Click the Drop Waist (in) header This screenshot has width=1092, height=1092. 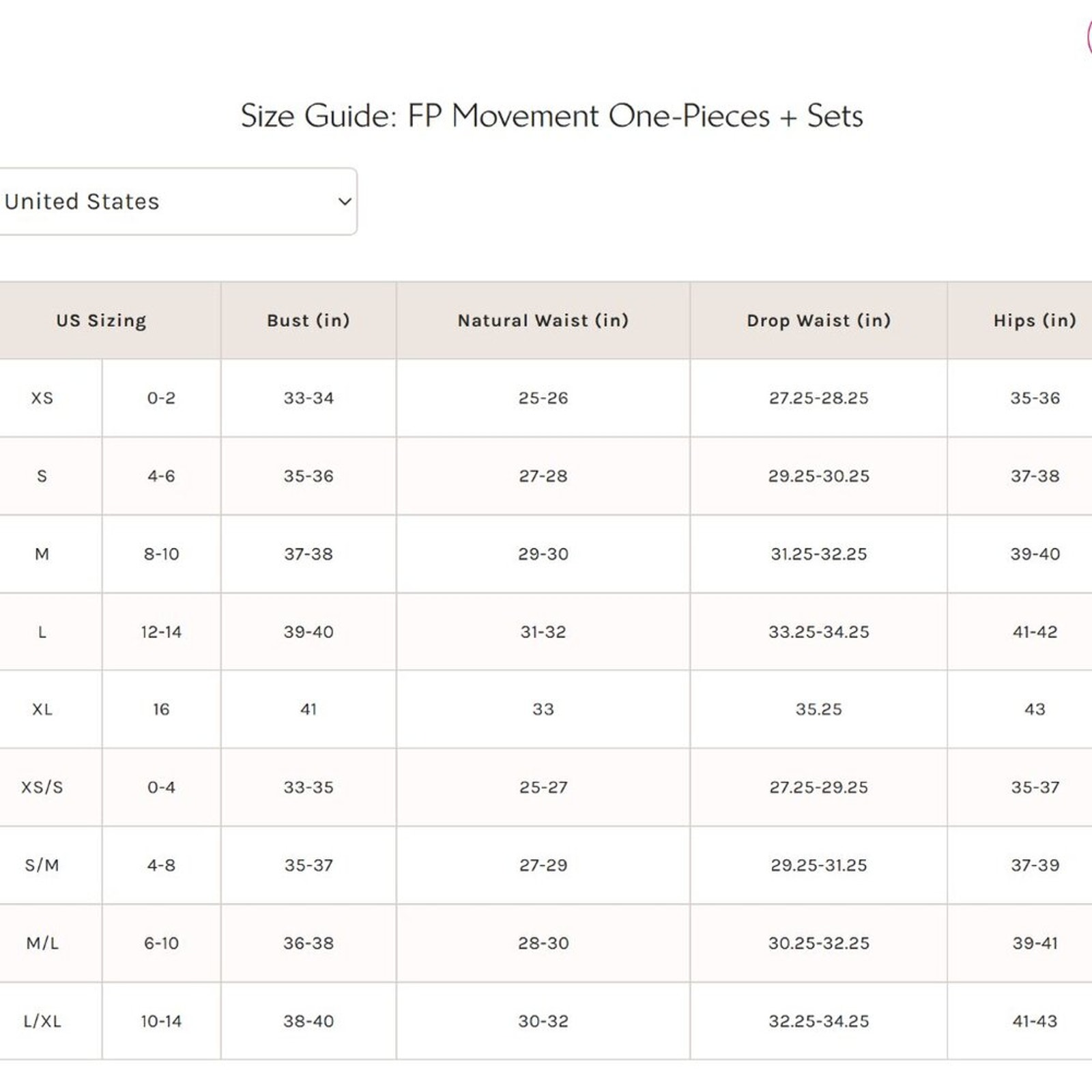pyautogui.click(x=819, y=321)
